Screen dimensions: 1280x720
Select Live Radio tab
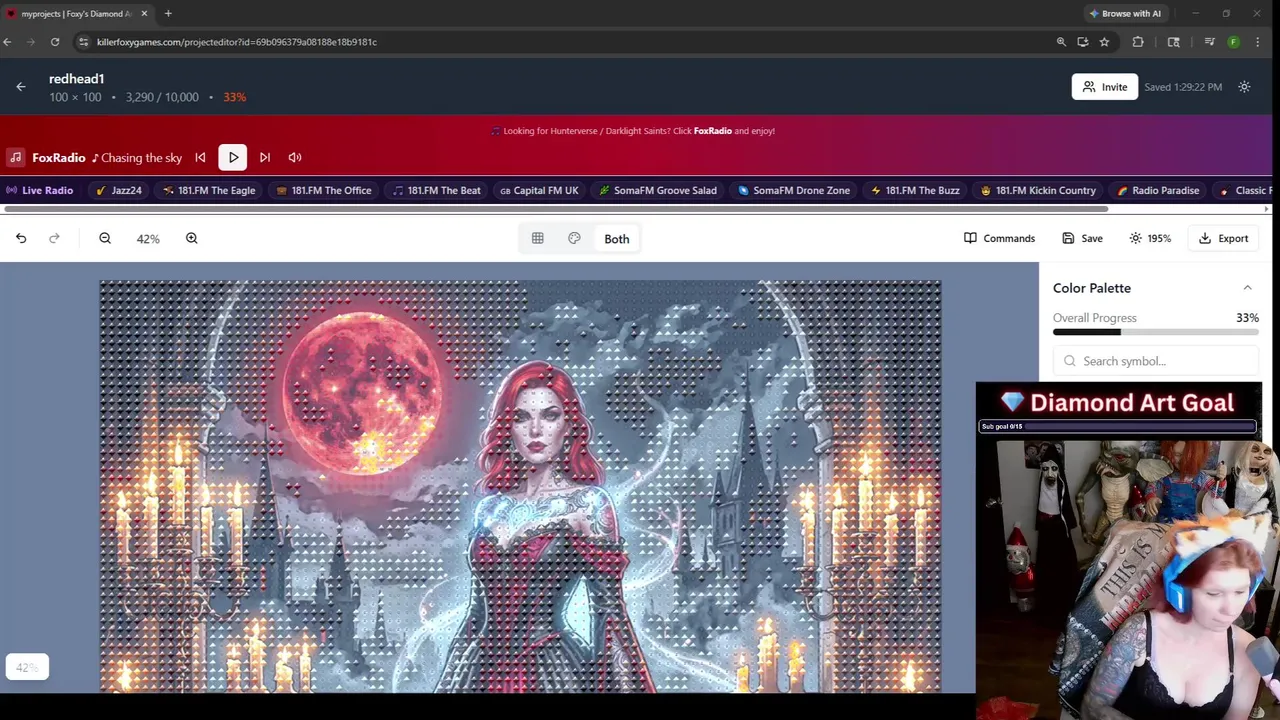click(40, 190)
